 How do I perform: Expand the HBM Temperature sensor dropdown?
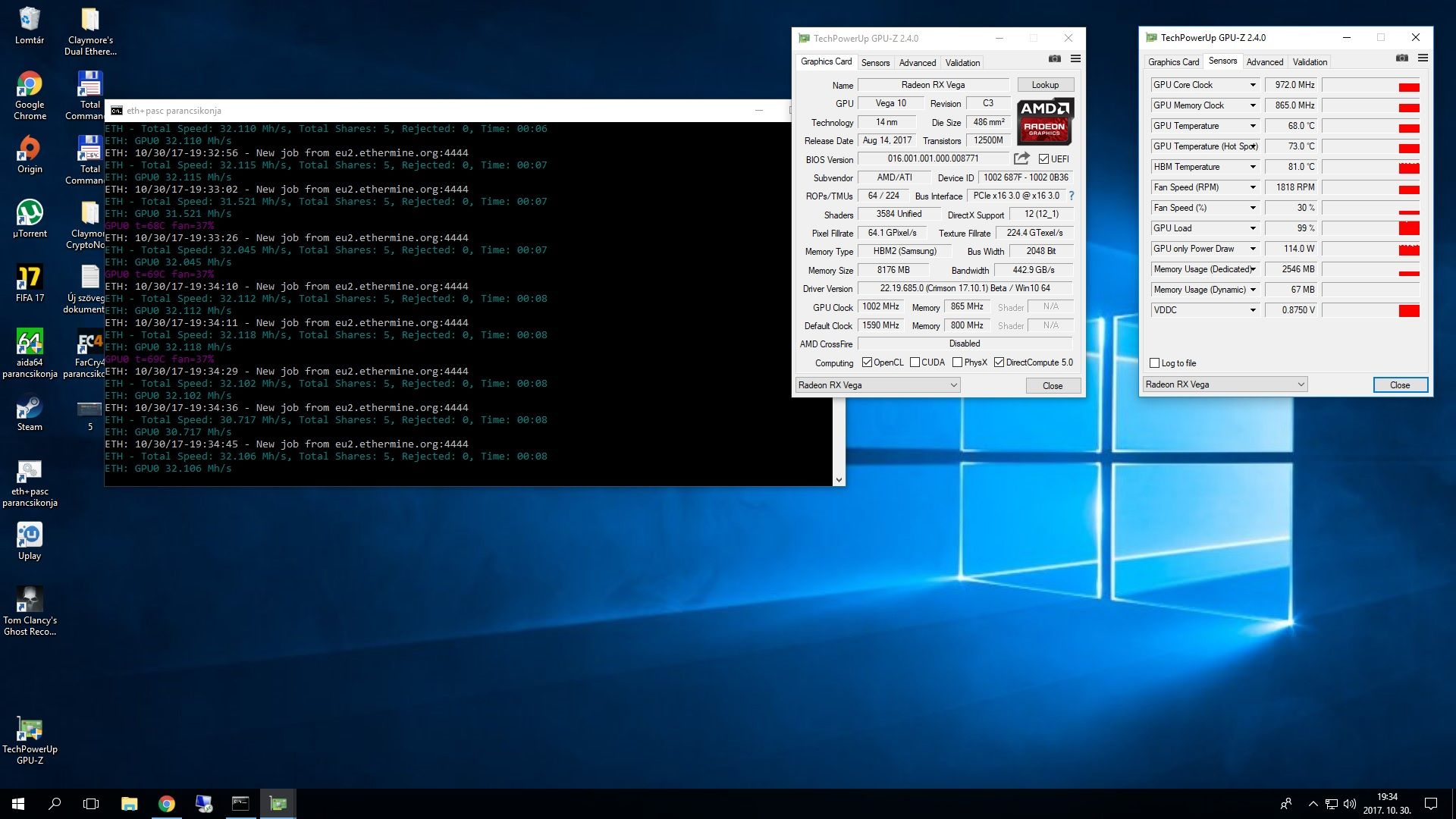tap(1252, 167)
